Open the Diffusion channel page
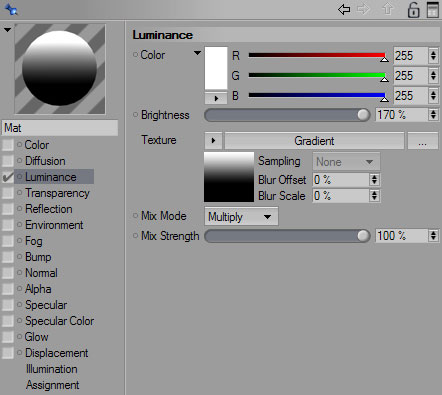The height and width of the screenshot is (395, 442). (x=45, y=161)
